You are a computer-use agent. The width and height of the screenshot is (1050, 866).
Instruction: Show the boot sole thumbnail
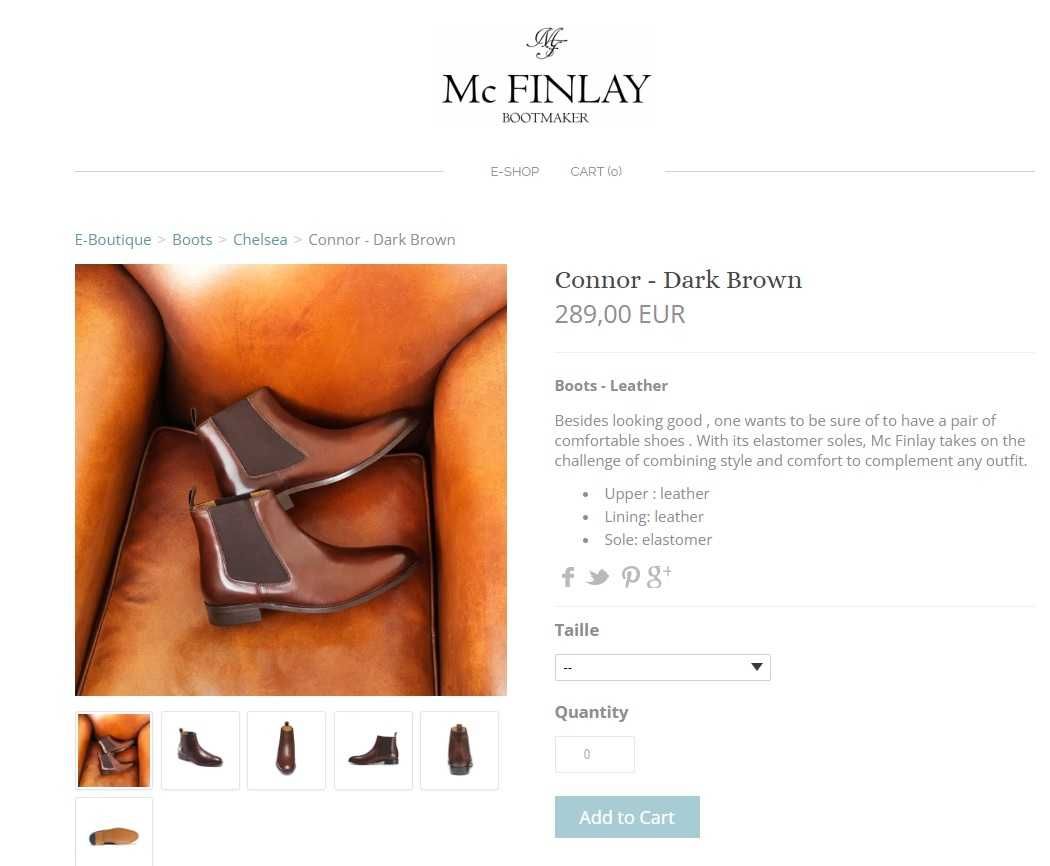tap(114, 832)
